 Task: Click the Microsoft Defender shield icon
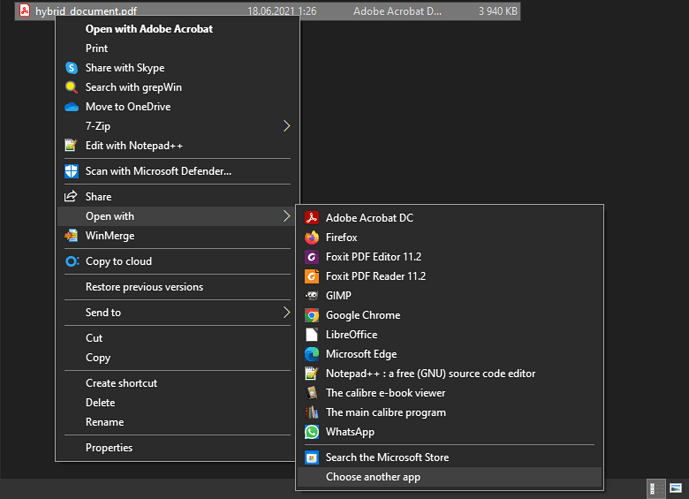71,171
